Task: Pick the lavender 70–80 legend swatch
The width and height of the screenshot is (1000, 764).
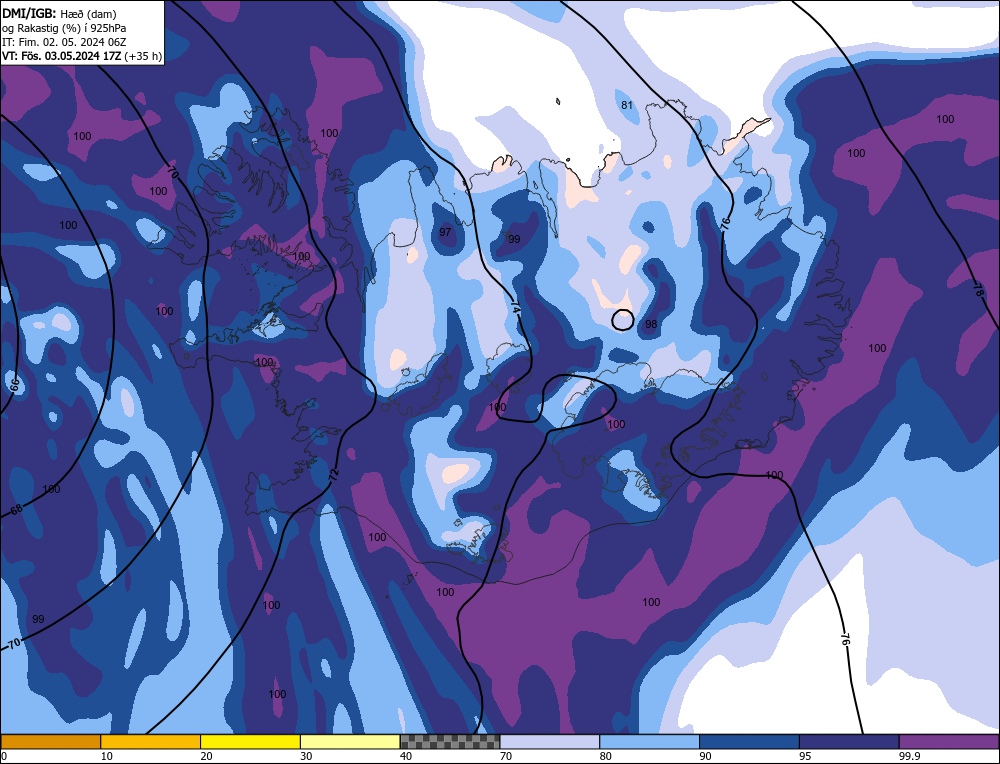Action: coord(550,741)
